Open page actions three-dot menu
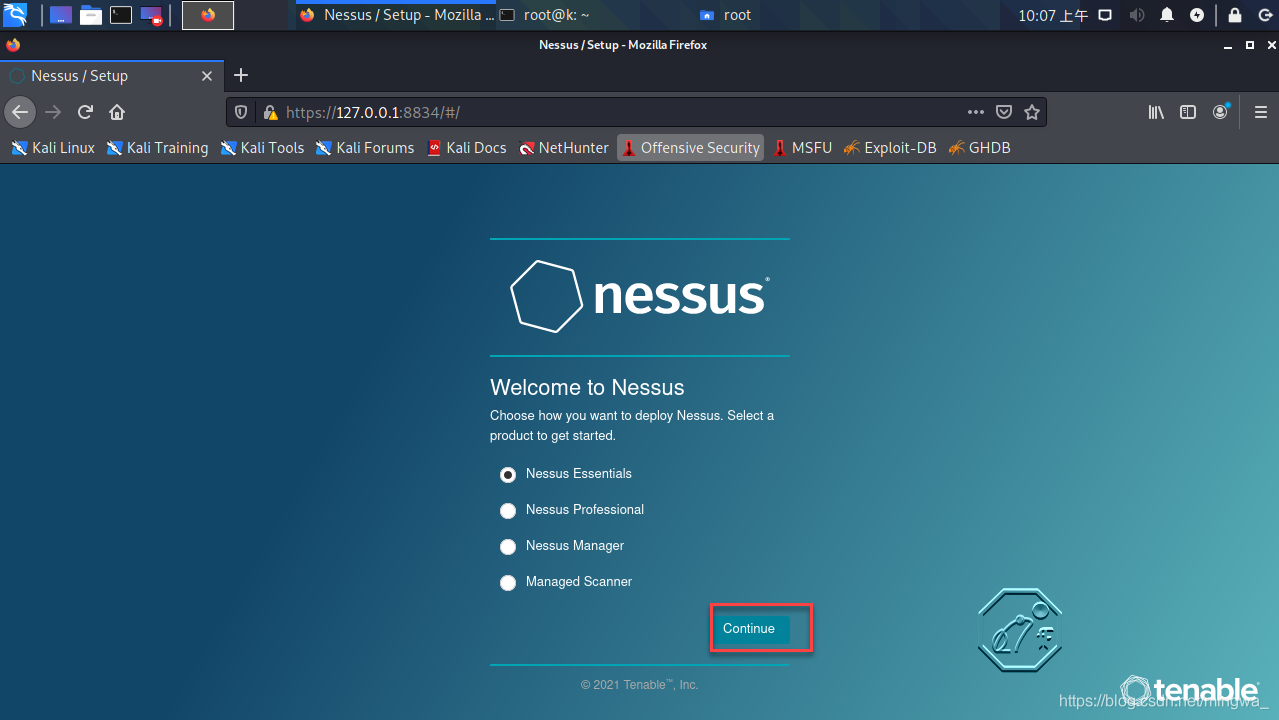This screenshot has width=1279, height=720. pos(976,112)
